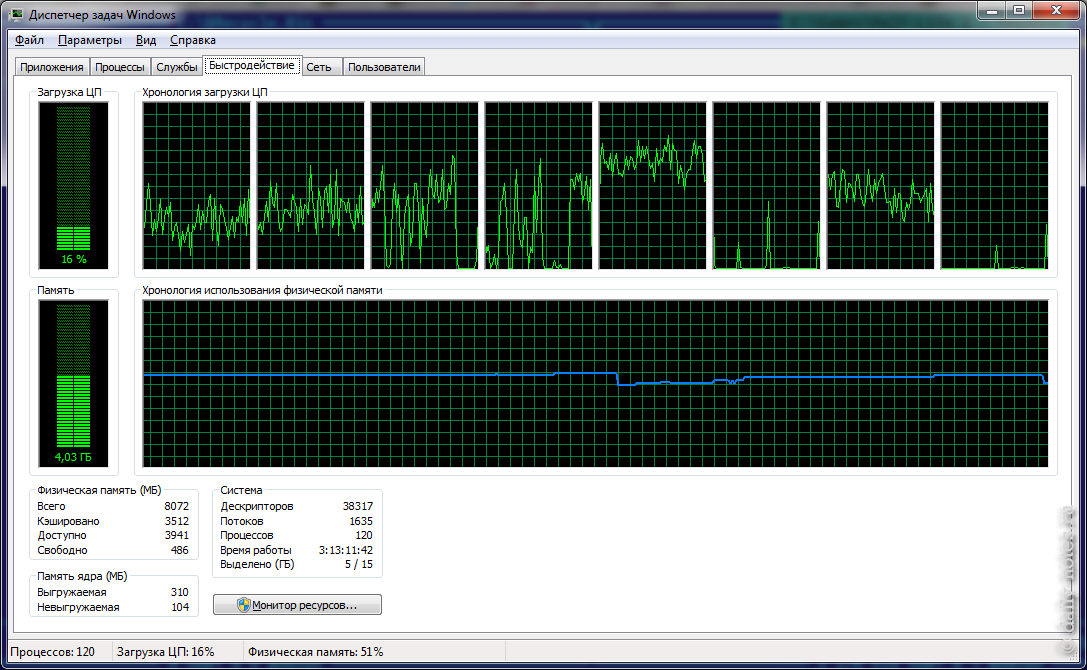1087x670 pixels.
Task: Go to the Пользователи tab
Action: tap(384, 67)
